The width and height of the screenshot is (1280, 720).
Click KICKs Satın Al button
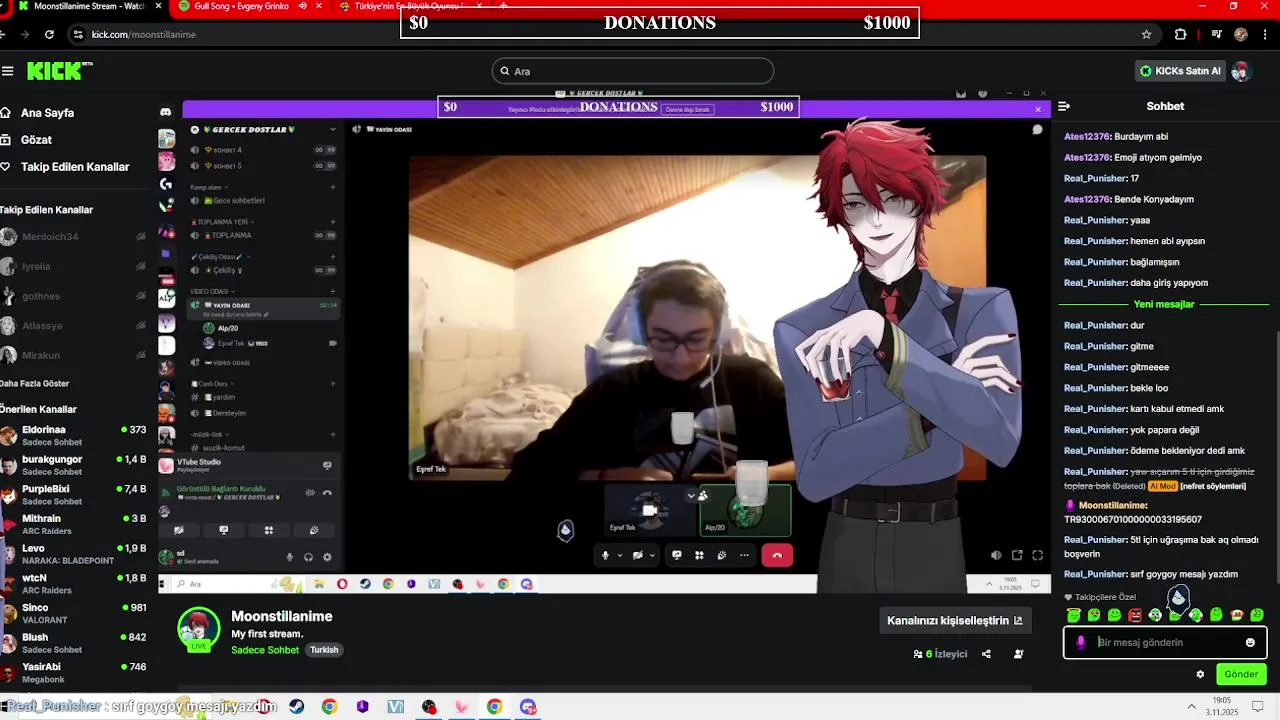(x=1181, y=71)
